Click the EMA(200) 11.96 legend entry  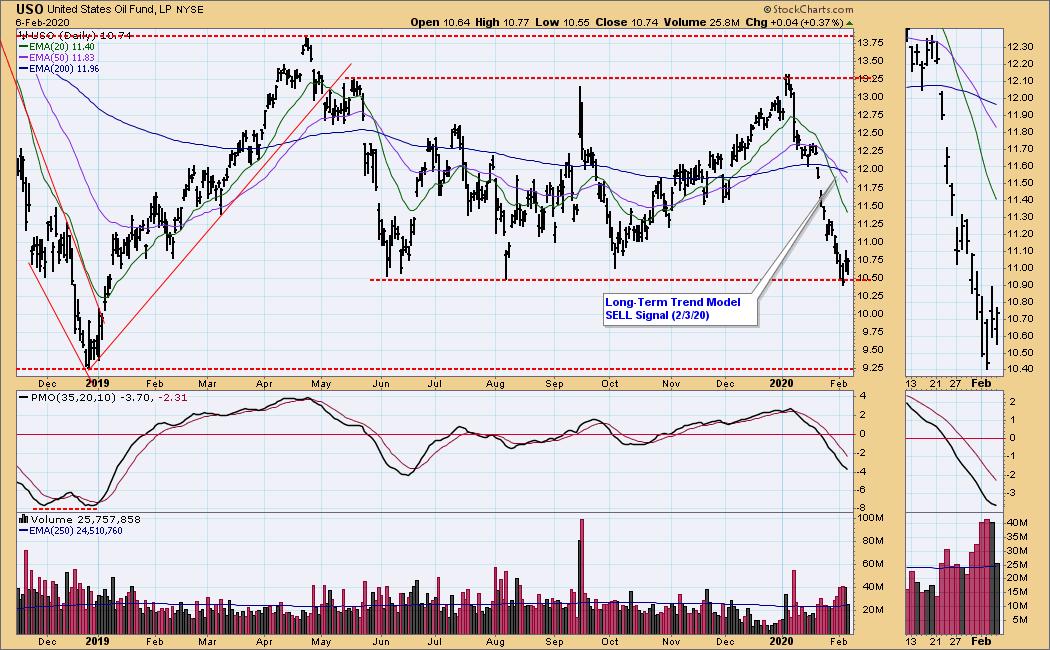(x=59, y=68)
